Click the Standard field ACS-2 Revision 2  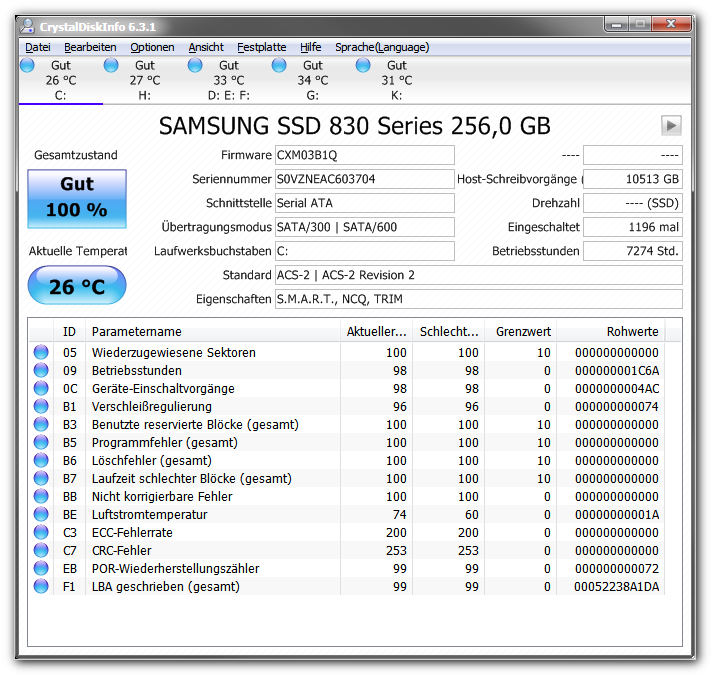pyautogui.click(x=478, y=275)
